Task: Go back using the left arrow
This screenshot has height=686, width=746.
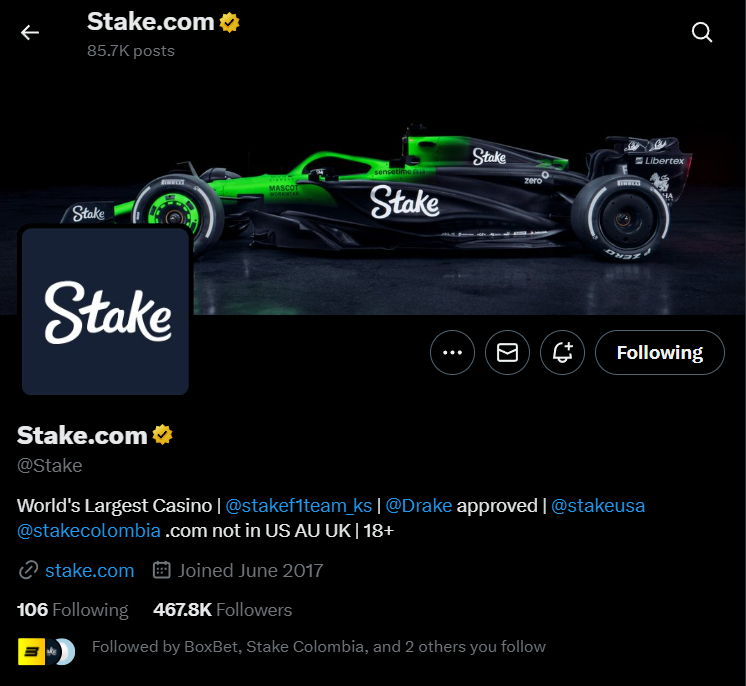Action: click(x=30, y=32)
